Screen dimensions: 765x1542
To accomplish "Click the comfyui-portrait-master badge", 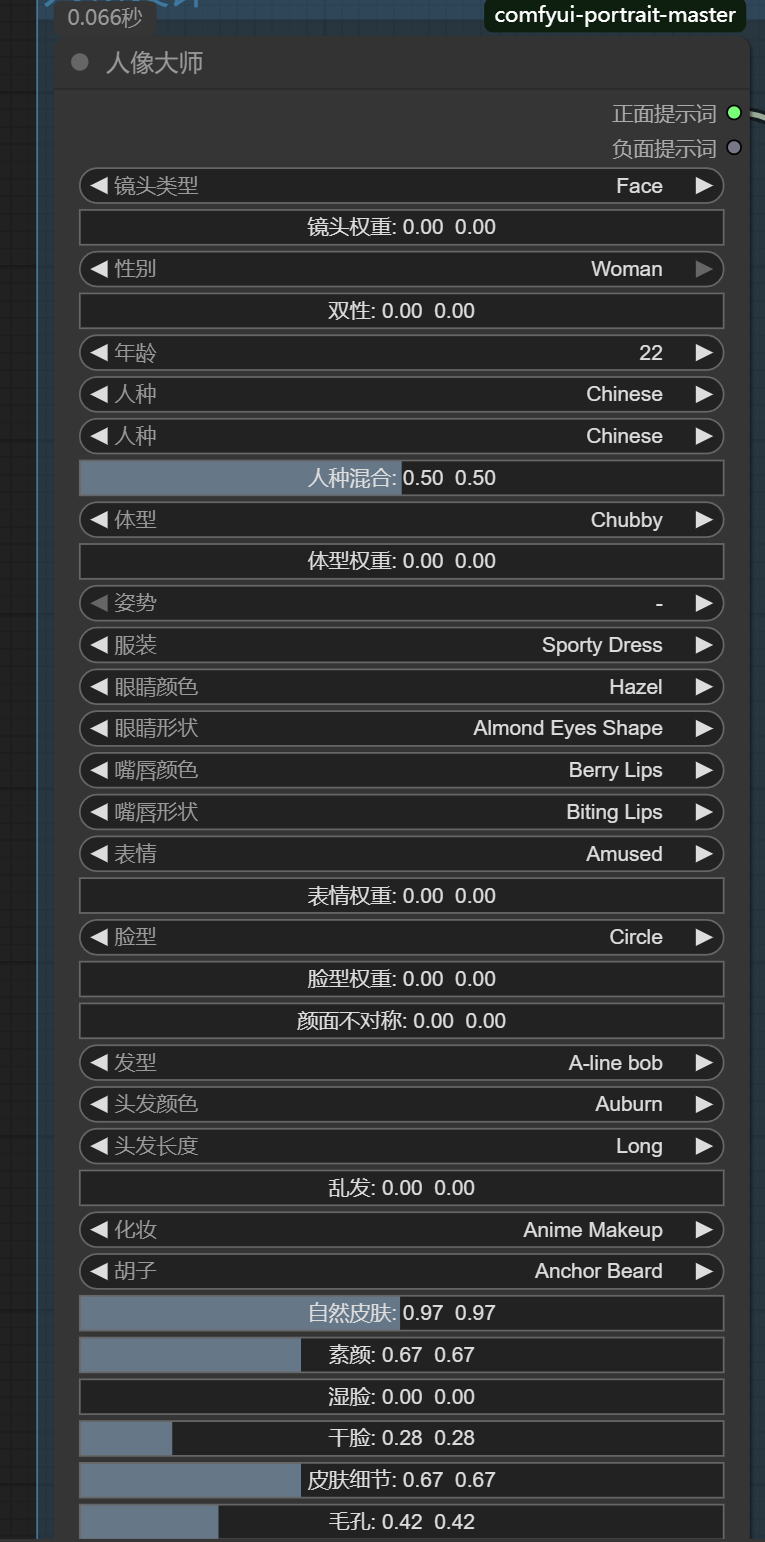I will (x=615, y=15).
